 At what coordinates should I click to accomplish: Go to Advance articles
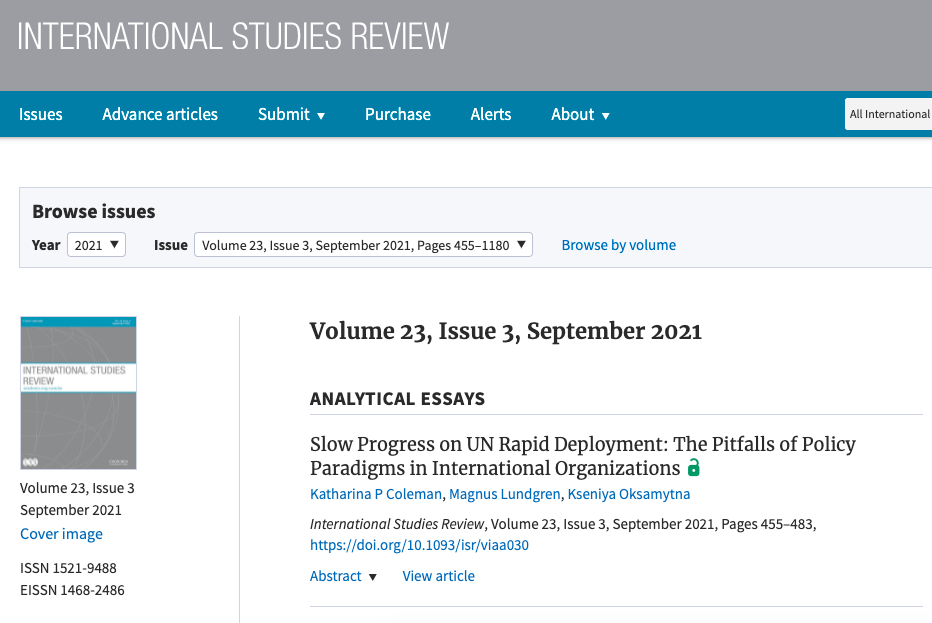pyautogui.click(x=160, y=114)
